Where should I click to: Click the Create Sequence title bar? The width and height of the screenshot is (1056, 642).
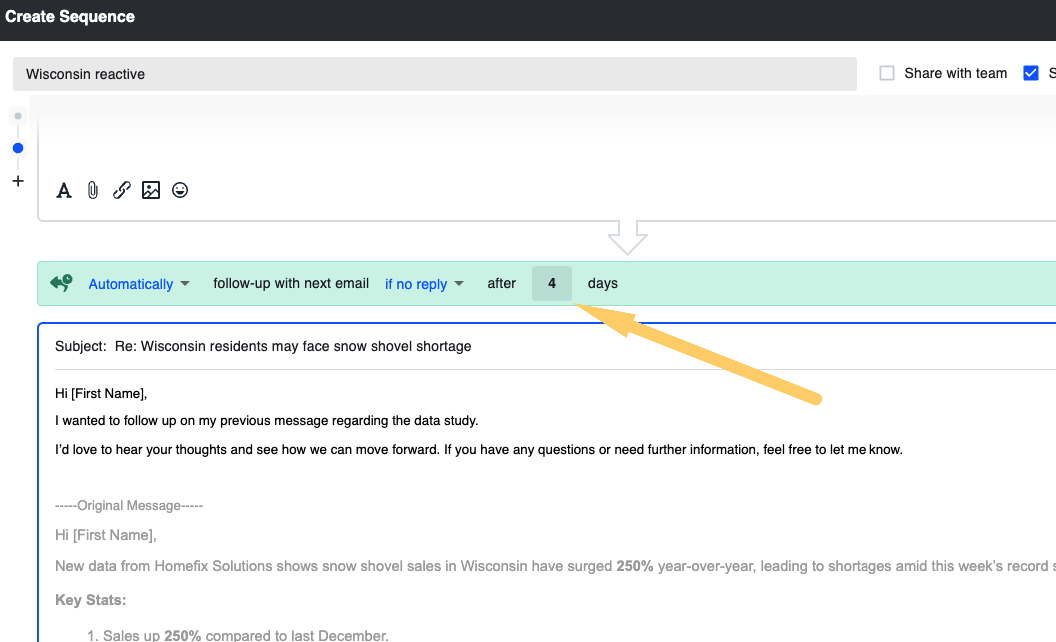[x=70, y=17]
